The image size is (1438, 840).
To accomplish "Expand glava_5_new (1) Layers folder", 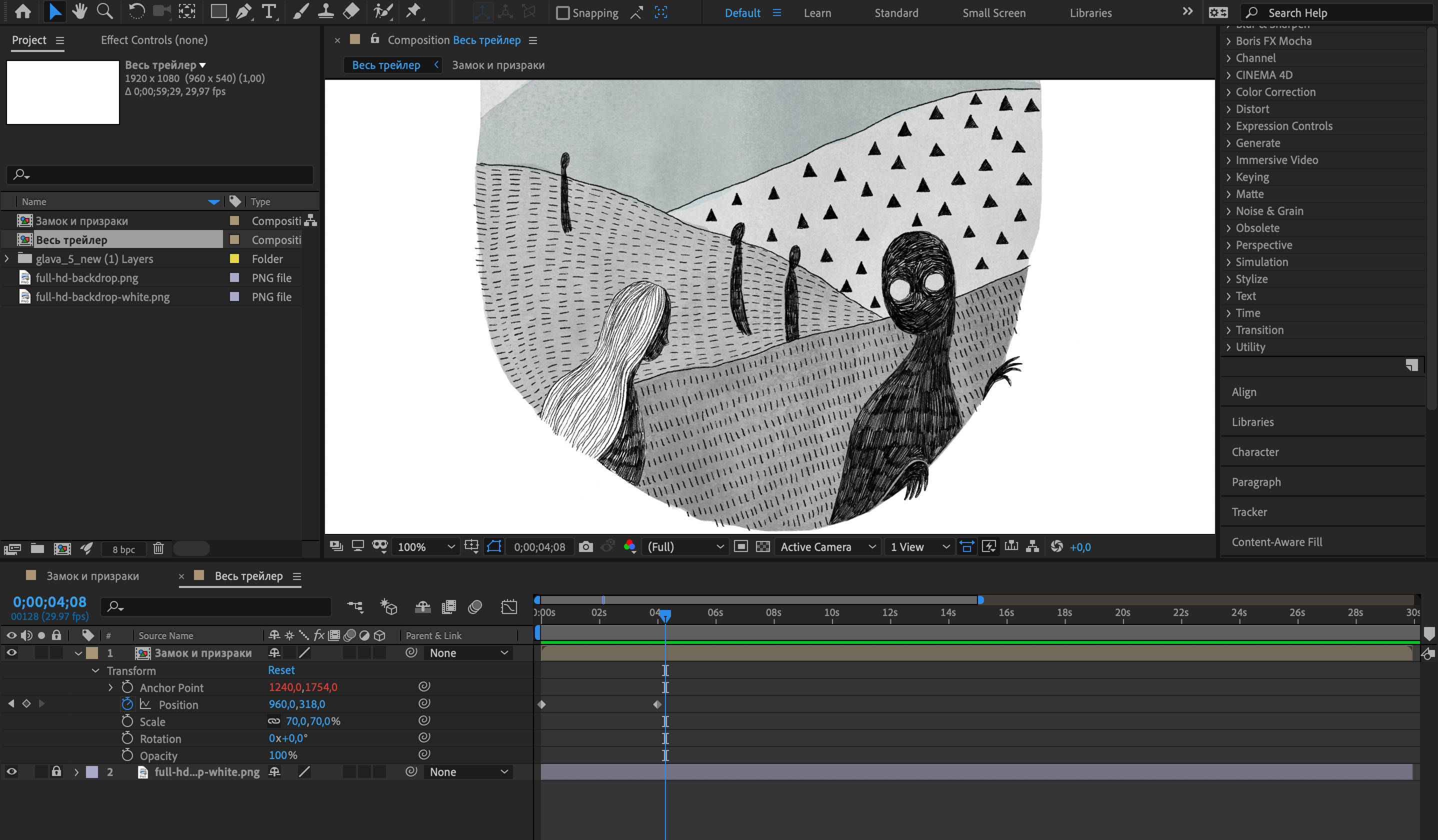I will tap(7, 258).
